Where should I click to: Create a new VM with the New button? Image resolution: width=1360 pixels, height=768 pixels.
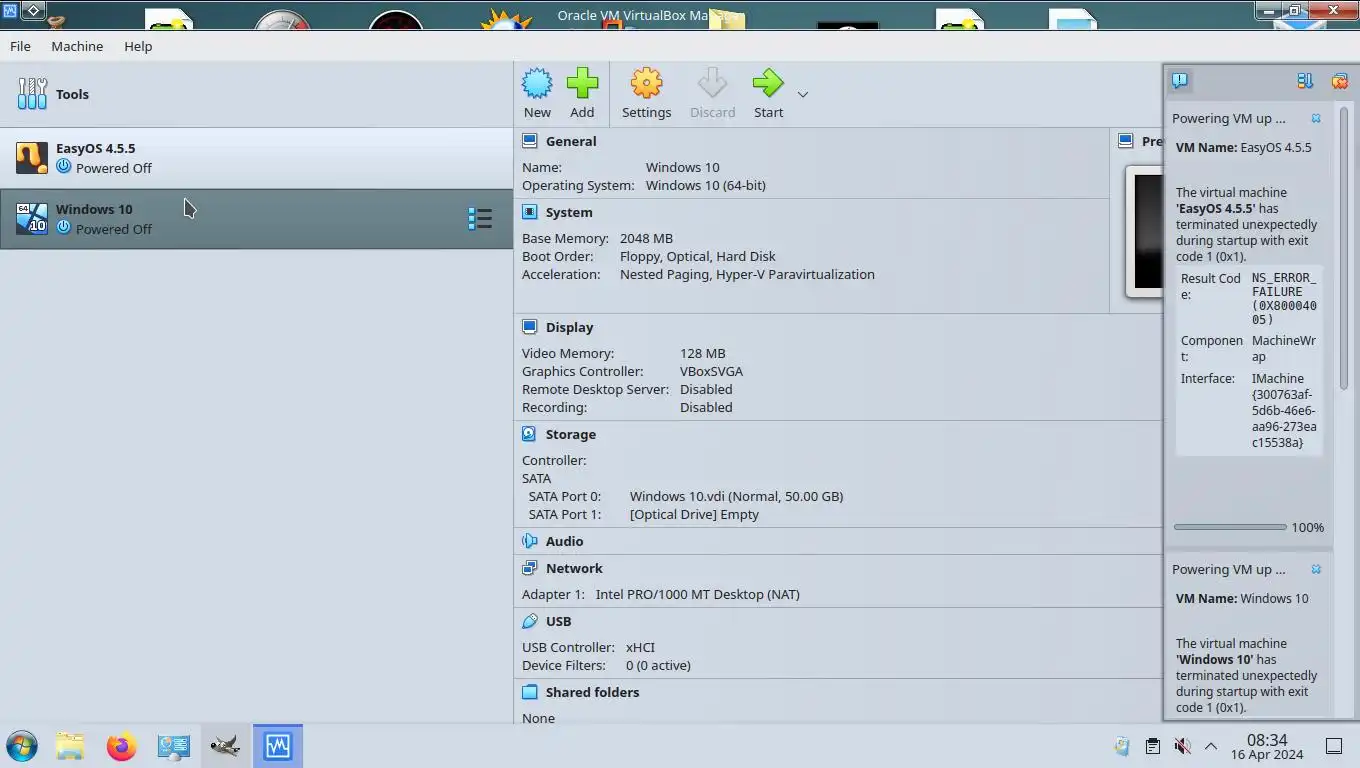(537, 94)
